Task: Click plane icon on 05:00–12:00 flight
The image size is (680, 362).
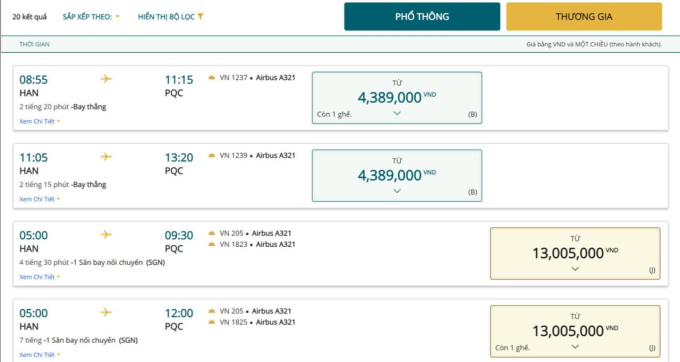Action: [106, 312]
